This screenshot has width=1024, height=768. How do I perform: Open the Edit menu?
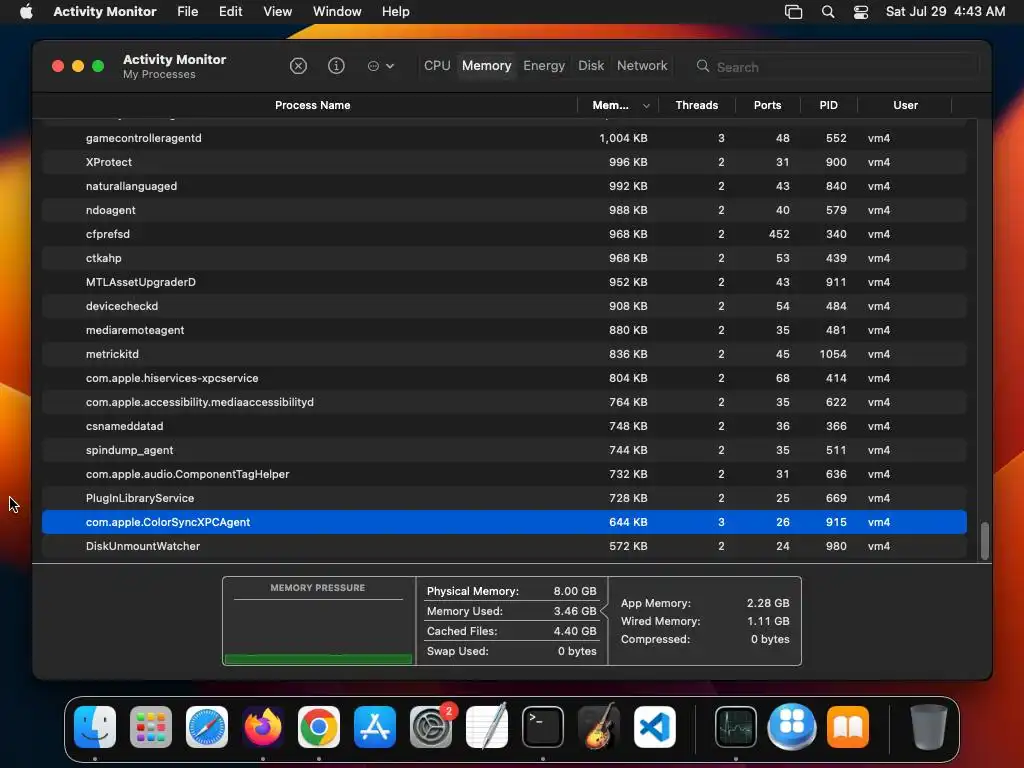231,12
